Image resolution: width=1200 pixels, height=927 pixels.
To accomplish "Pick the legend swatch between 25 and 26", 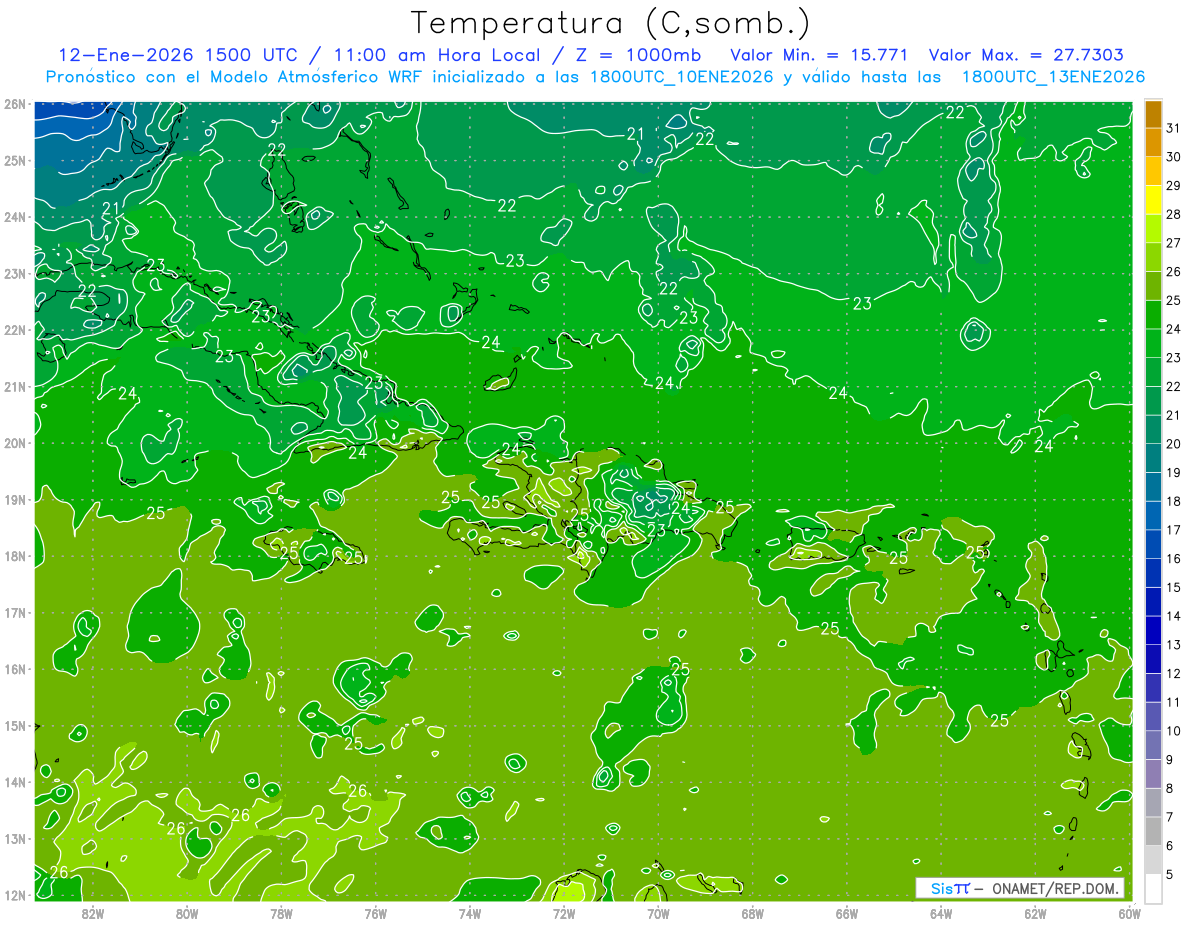I will coord(1153,286).
